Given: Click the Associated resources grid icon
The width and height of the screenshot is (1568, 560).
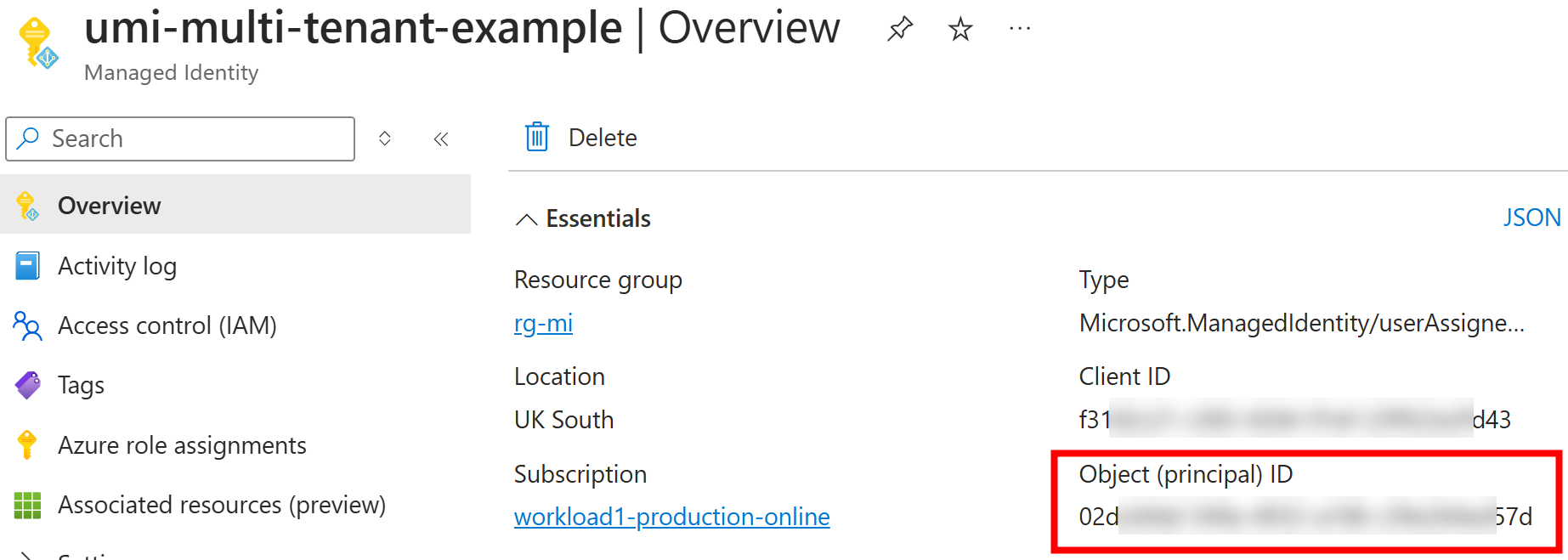Looking at the screenshot, I should pos(27,505).
